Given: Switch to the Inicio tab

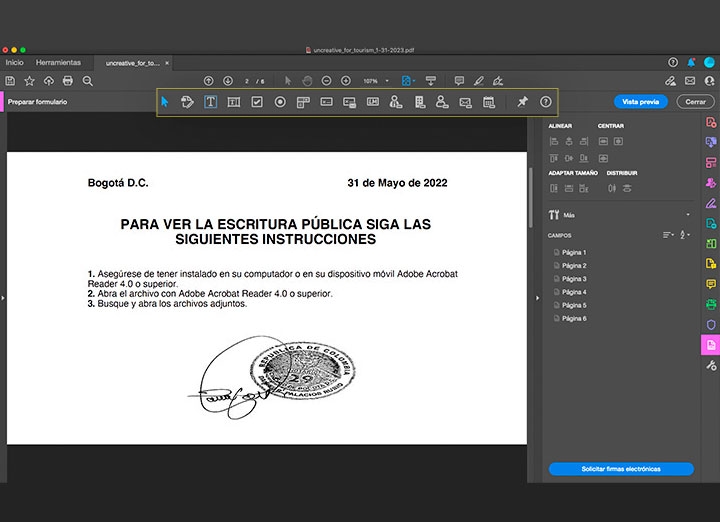Looking at the screenshot, I should 14,62.
